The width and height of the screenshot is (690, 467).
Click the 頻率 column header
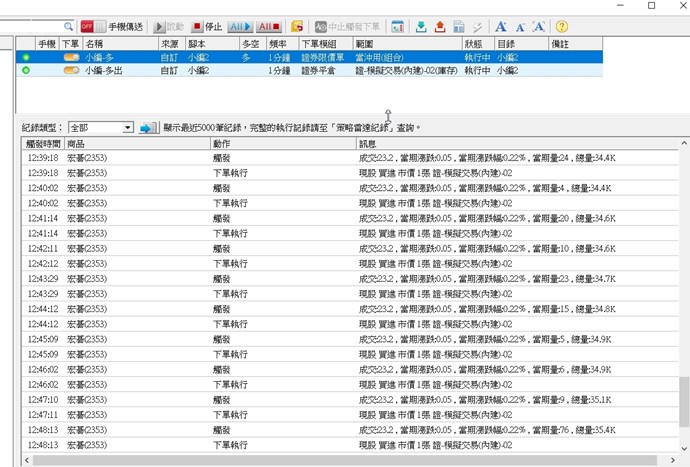(x=281, y=45)
